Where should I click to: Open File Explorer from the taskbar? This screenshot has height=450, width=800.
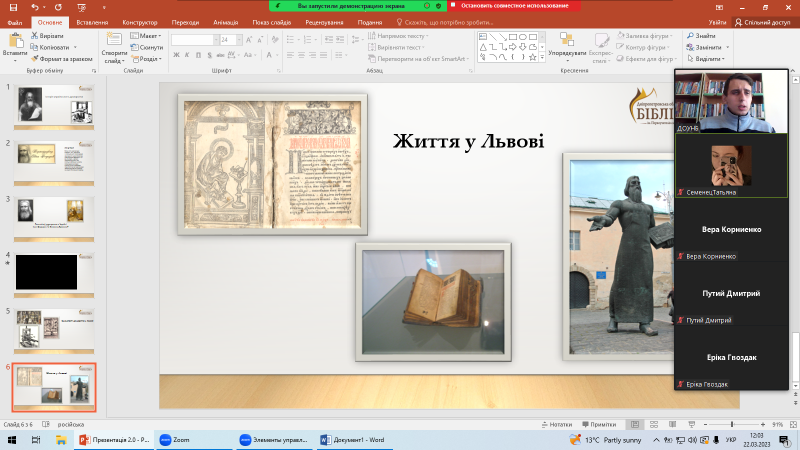(61, 440)
